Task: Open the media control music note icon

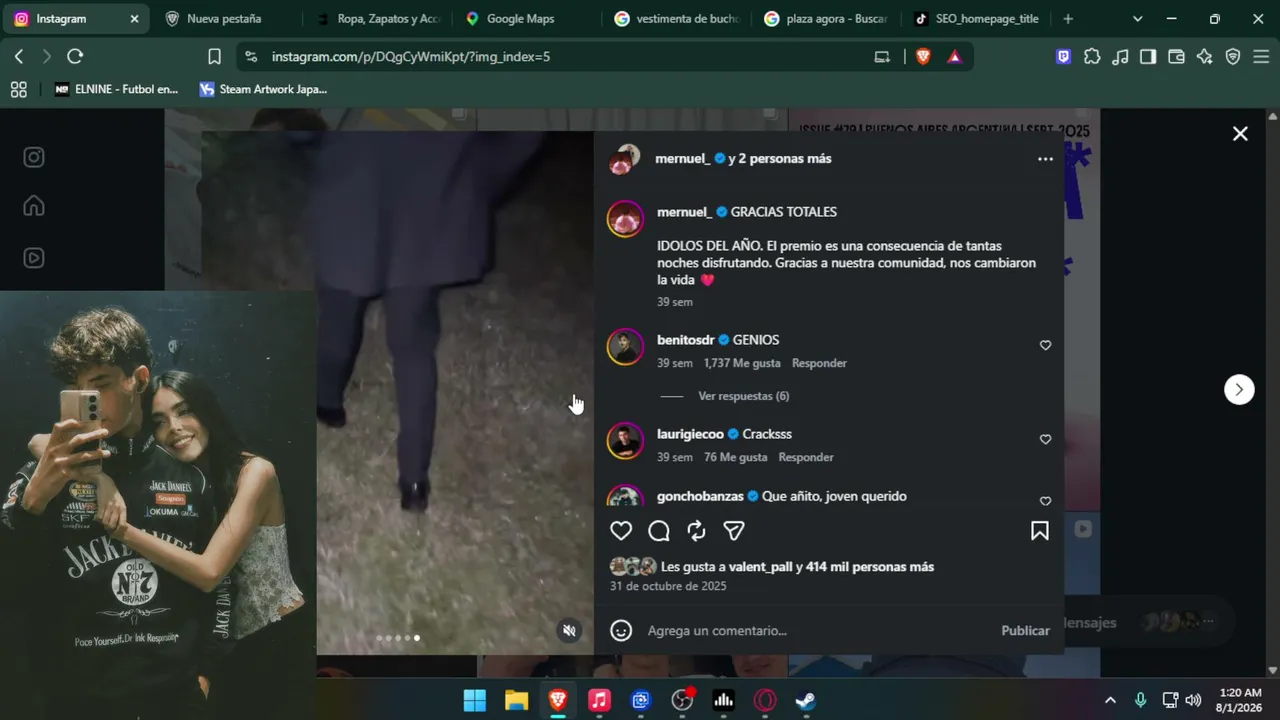Action: coord(1120,57)
